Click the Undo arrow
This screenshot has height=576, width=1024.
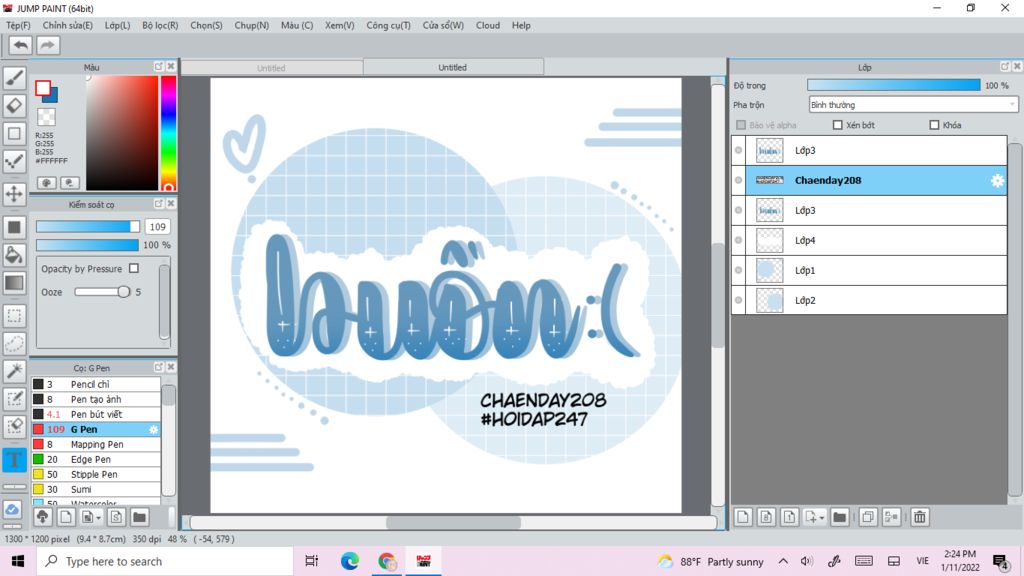pyautogui.click(x=21, y=45)
